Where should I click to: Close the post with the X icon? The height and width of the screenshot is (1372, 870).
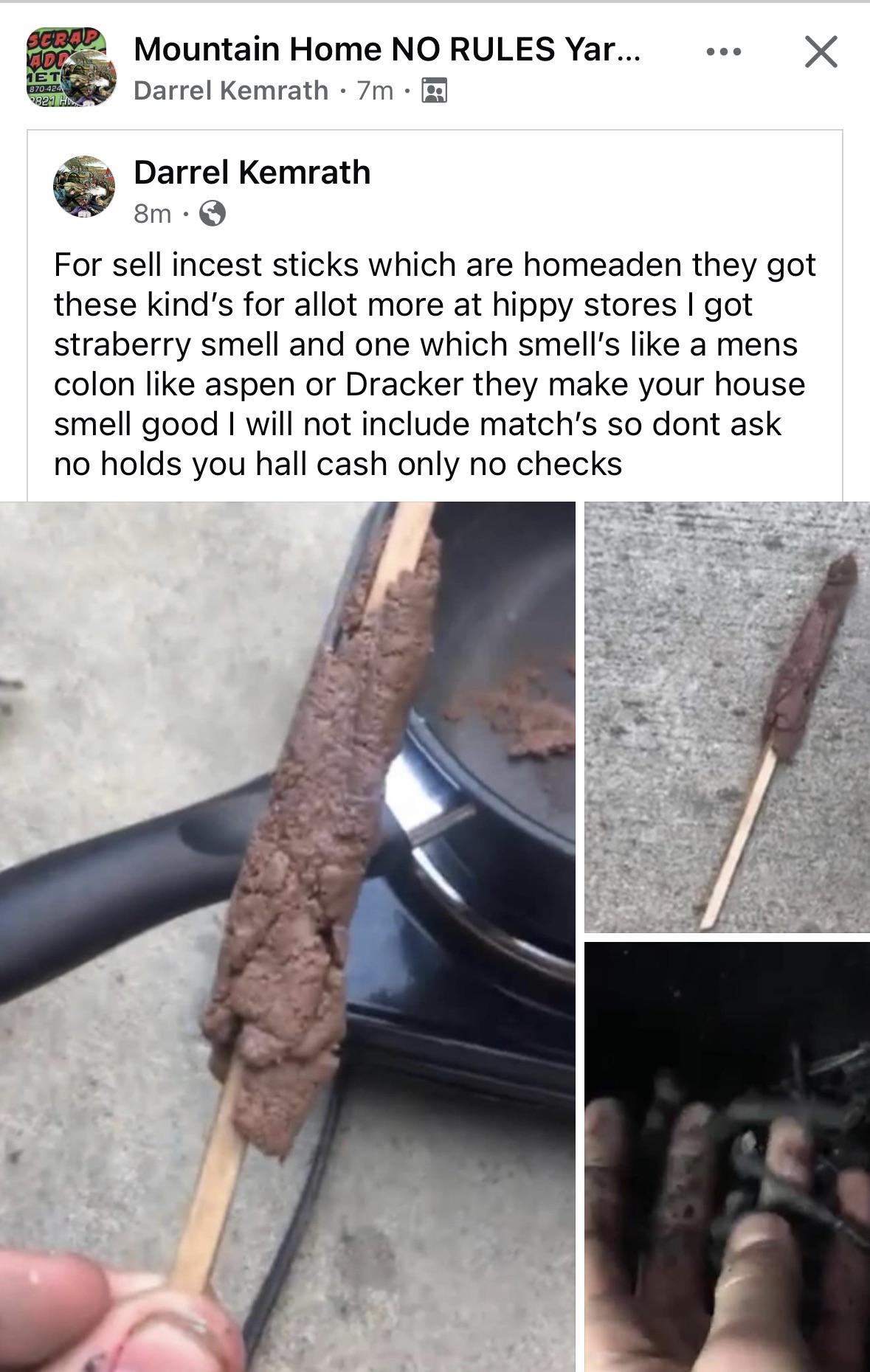[821, 52]
